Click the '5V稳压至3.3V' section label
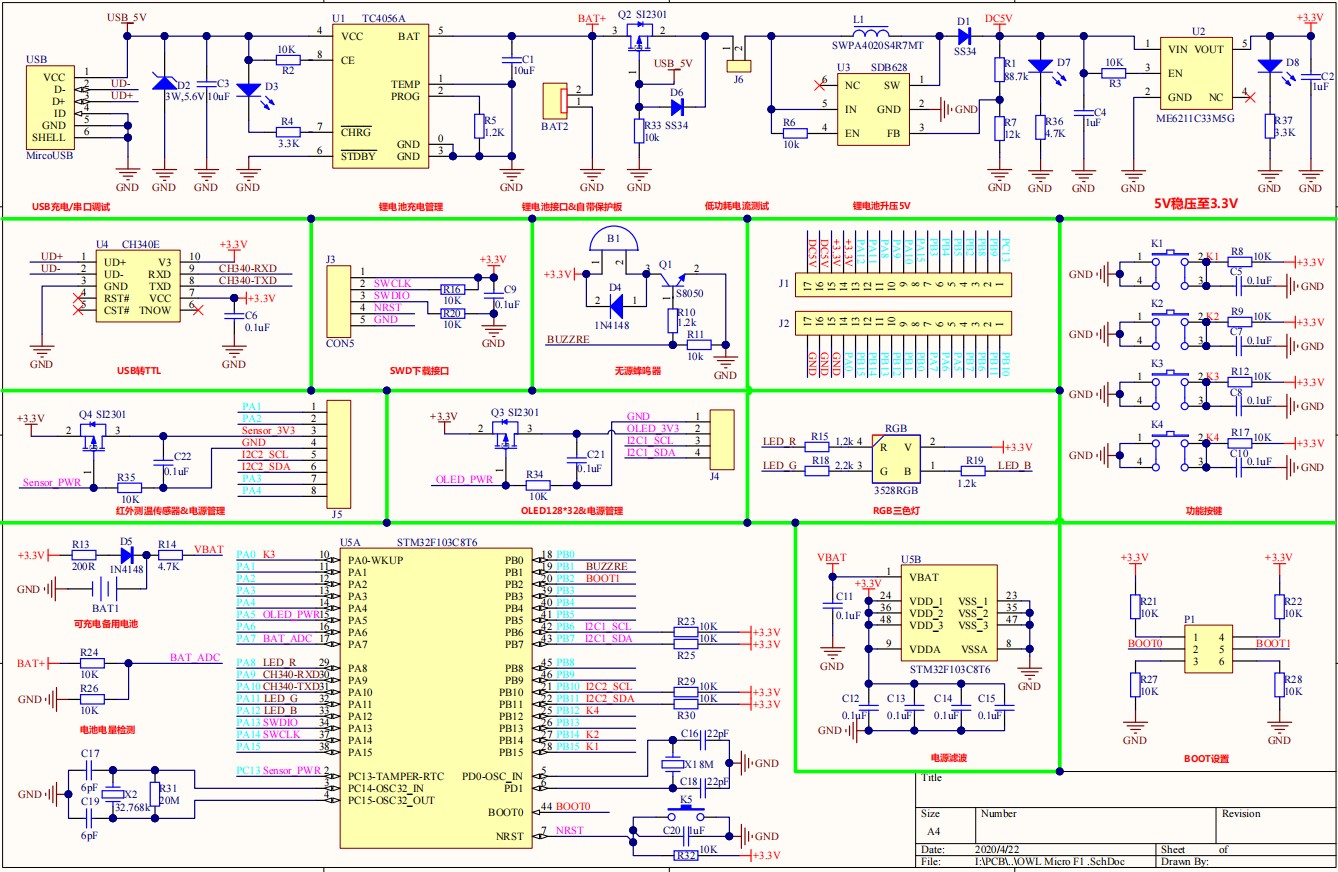Screen dimensions: 1338x872 1195,203
